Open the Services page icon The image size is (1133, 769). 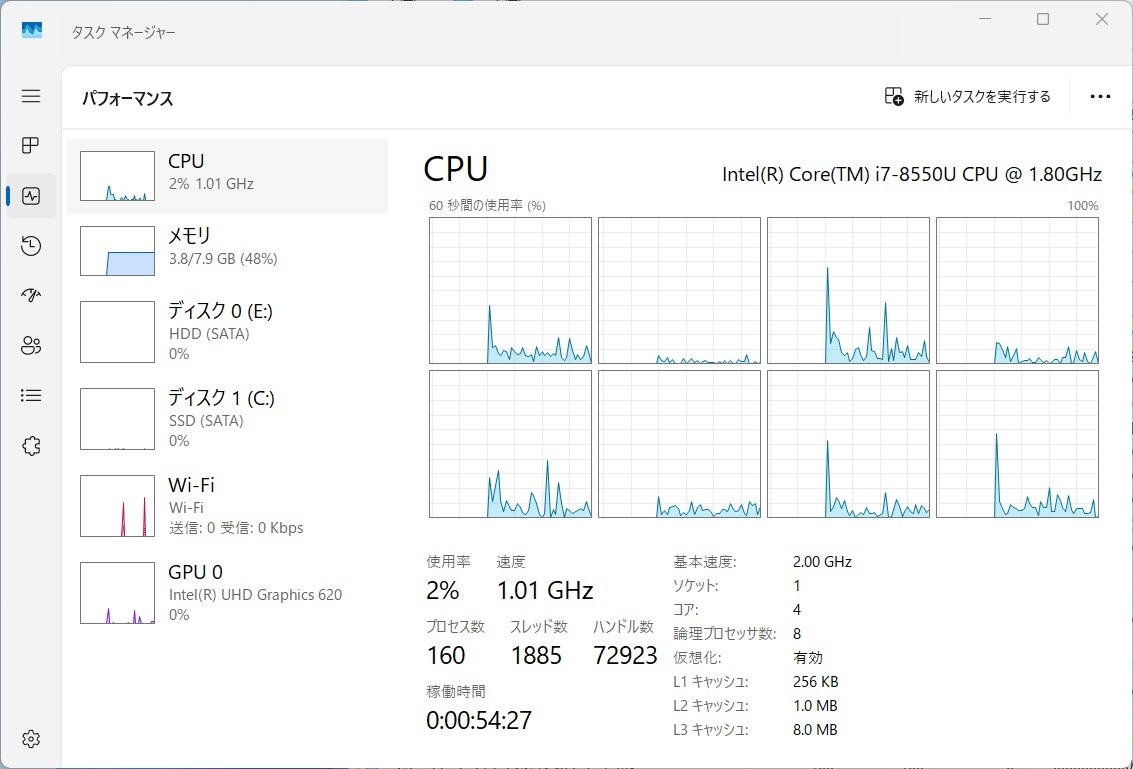pos(31,446)
